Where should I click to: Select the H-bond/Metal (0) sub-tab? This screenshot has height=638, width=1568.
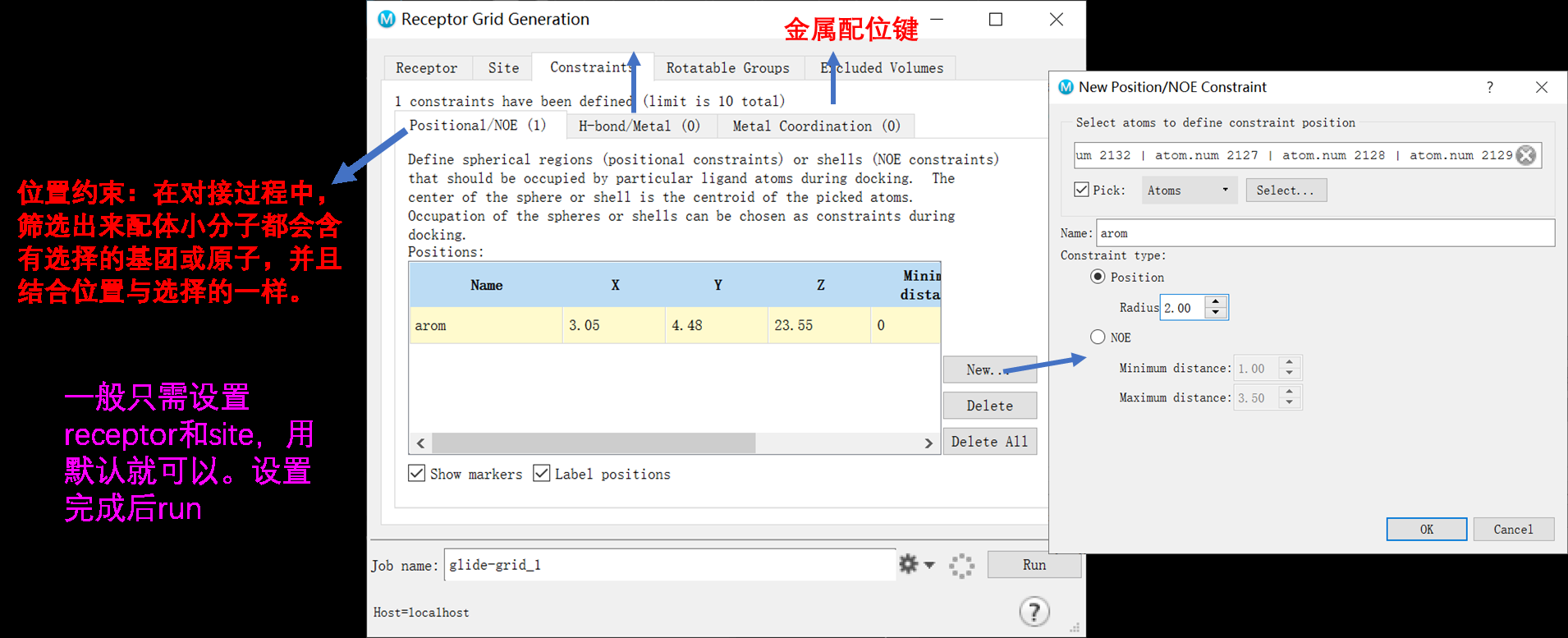(x=640, y=126)
